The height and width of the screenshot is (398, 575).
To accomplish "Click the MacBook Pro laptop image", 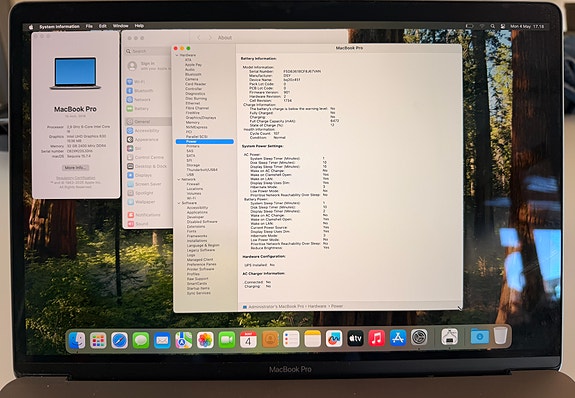I will tap(76, 73).
